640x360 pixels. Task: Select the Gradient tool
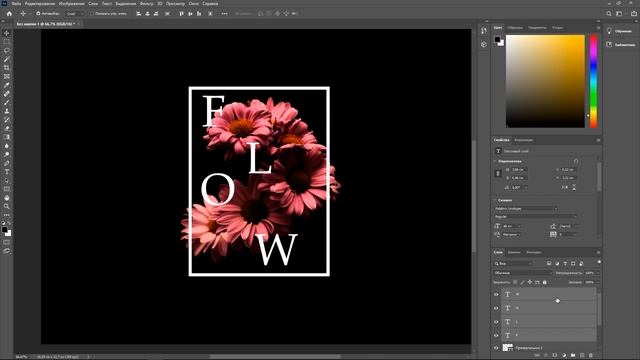point(7,137)
